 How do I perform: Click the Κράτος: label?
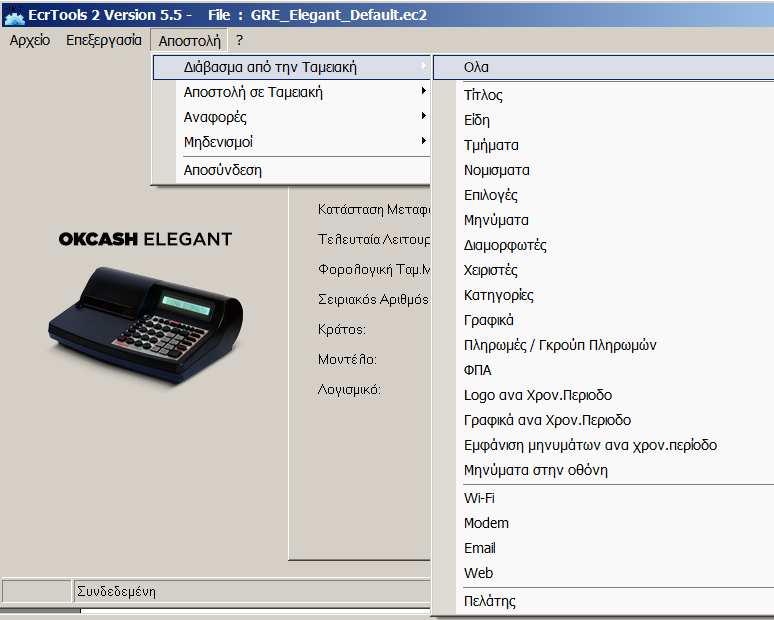click(x=342, y=330)
